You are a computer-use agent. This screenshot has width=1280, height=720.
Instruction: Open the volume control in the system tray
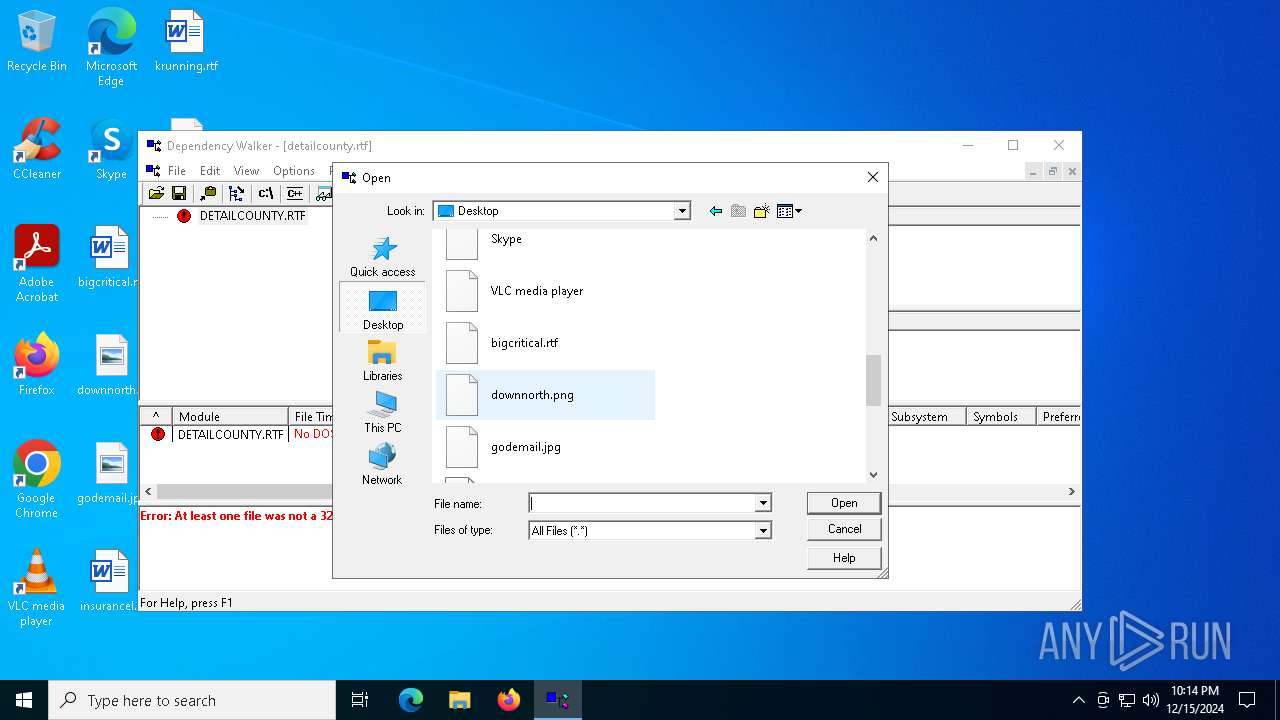point(1150,700)
